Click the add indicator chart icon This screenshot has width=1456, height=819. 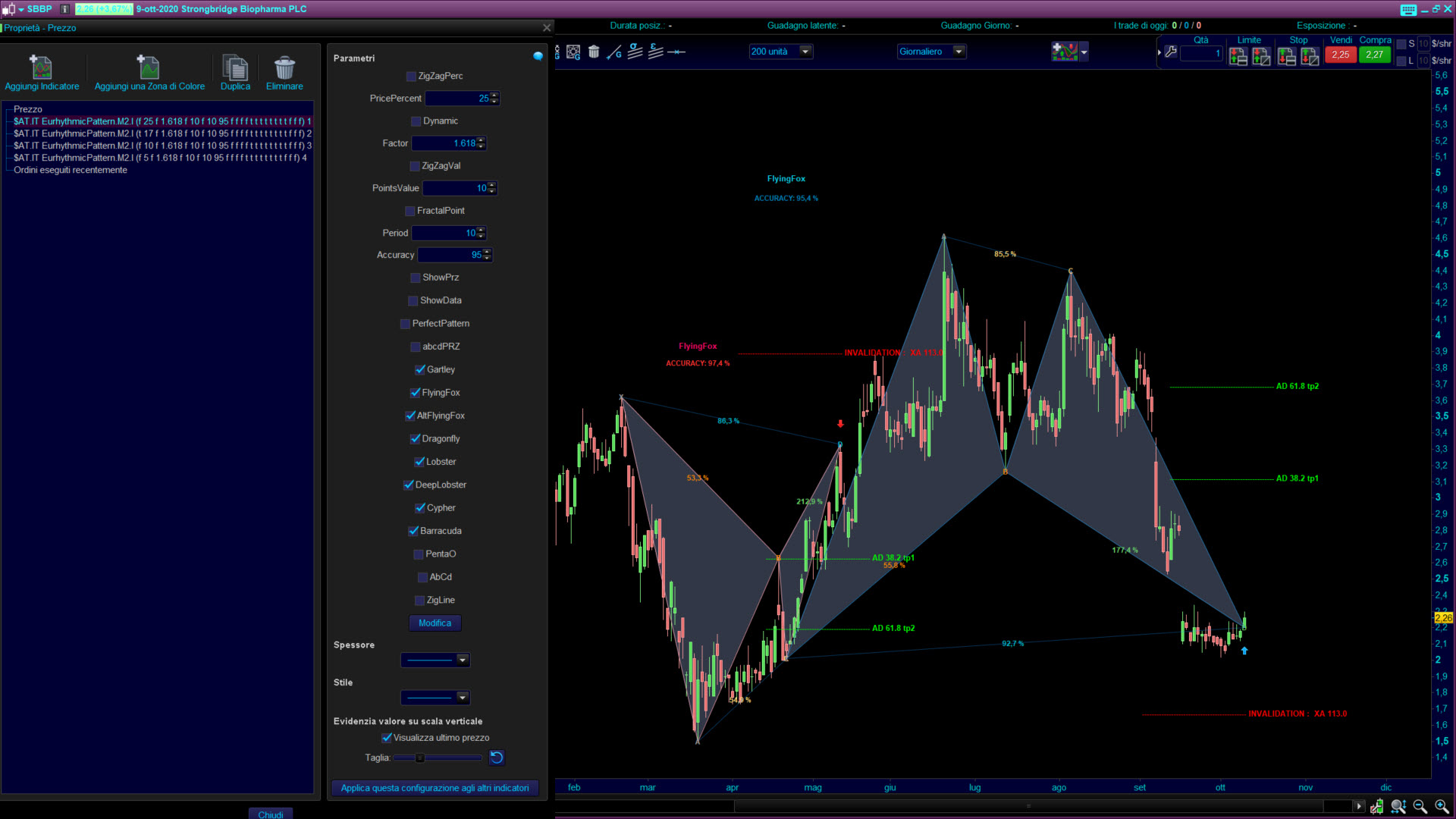[1065, 52]
